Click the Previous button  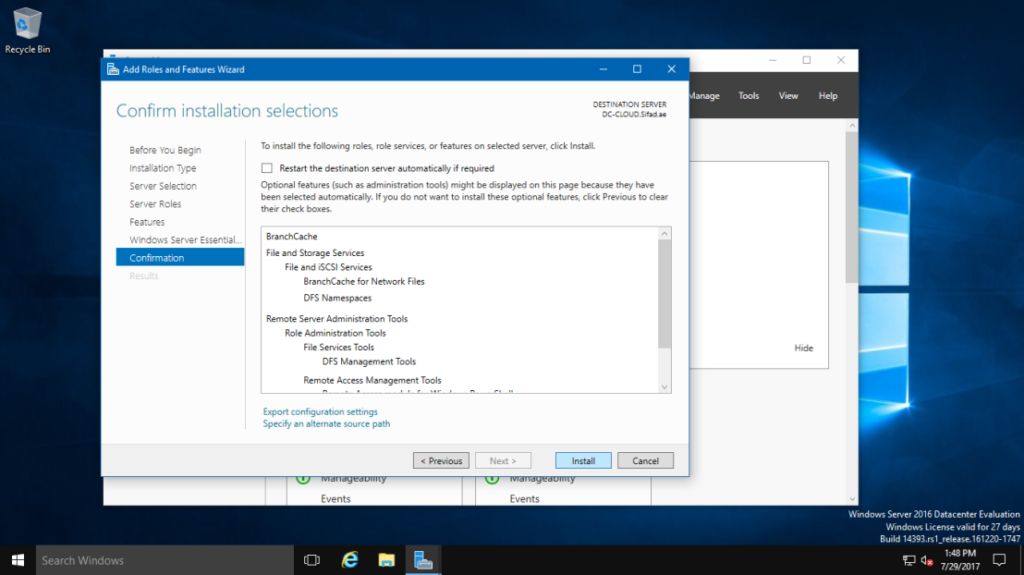(441, 461)
